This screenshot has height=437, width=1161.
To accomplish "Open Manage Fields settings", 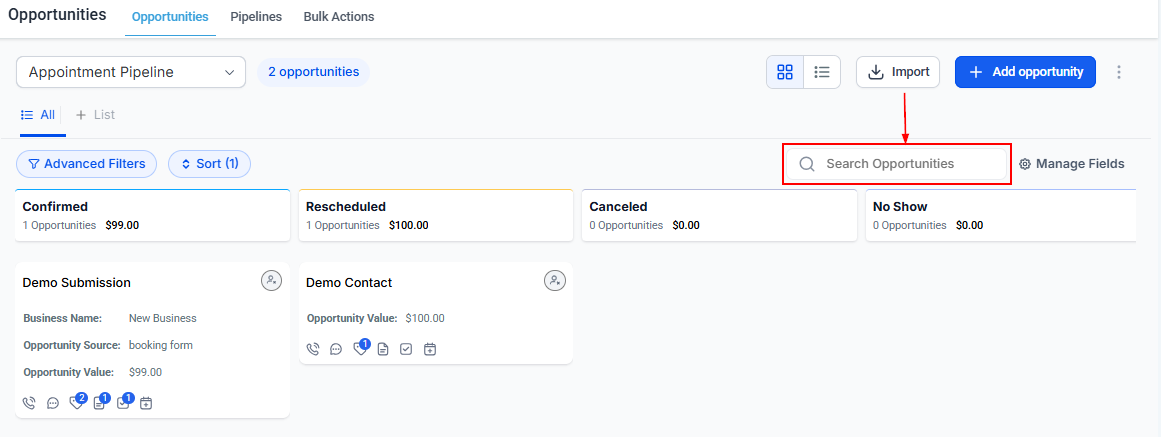I will (1071, 164).
